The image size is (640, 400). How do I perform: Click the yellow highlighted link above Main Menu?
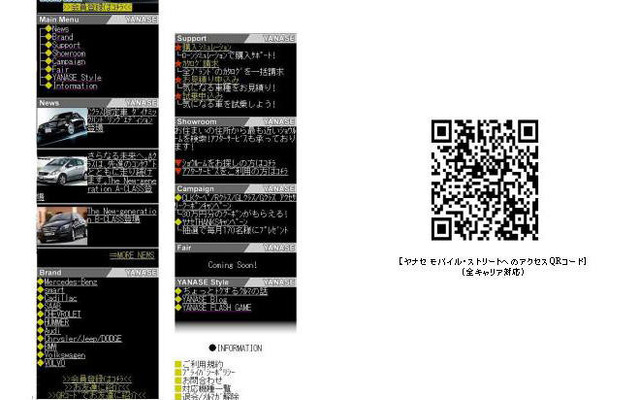[x=97, y=7]
